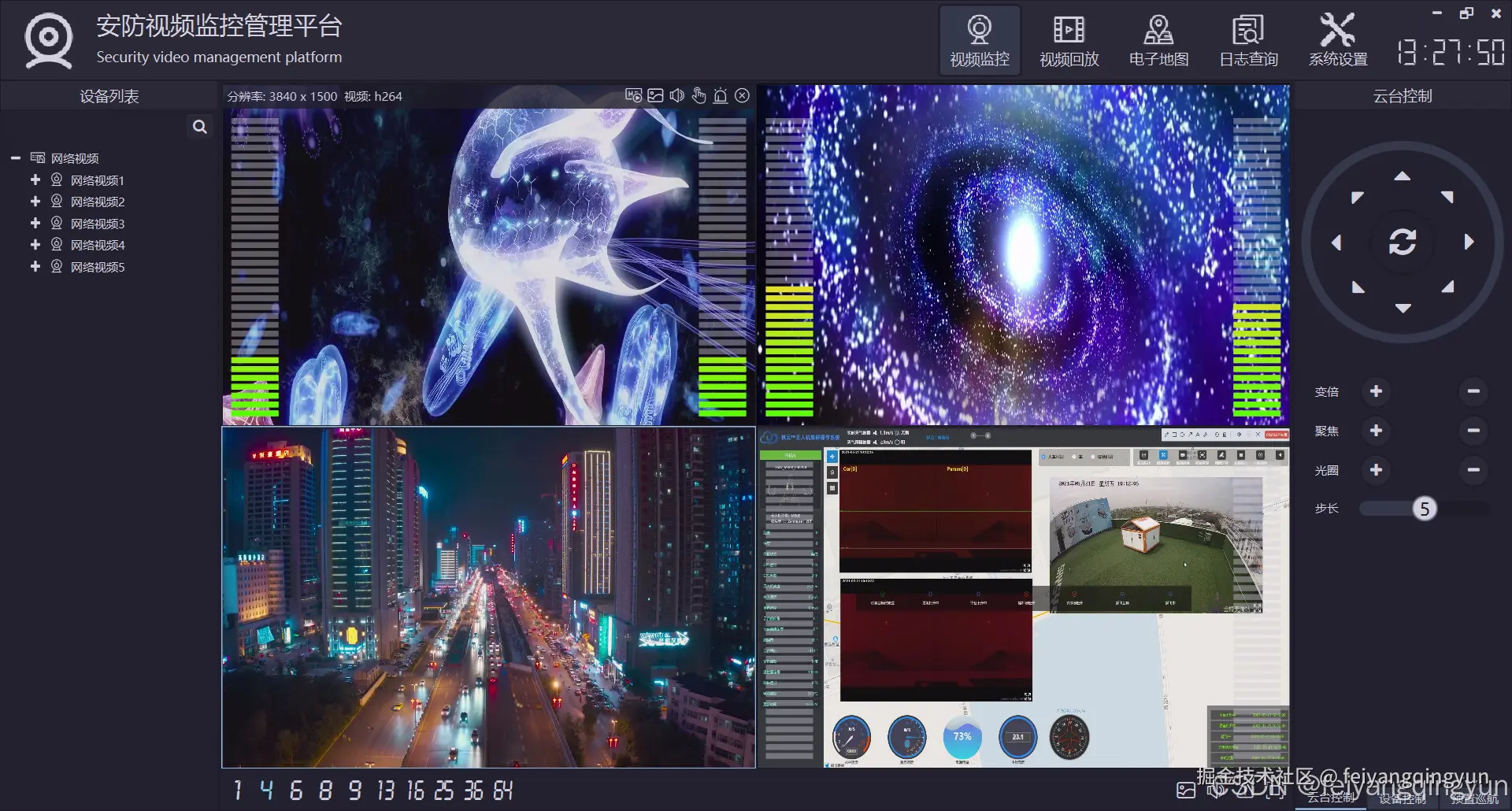1512x811 pixels.
Task: Click the device list search icon
Action: 200,127
